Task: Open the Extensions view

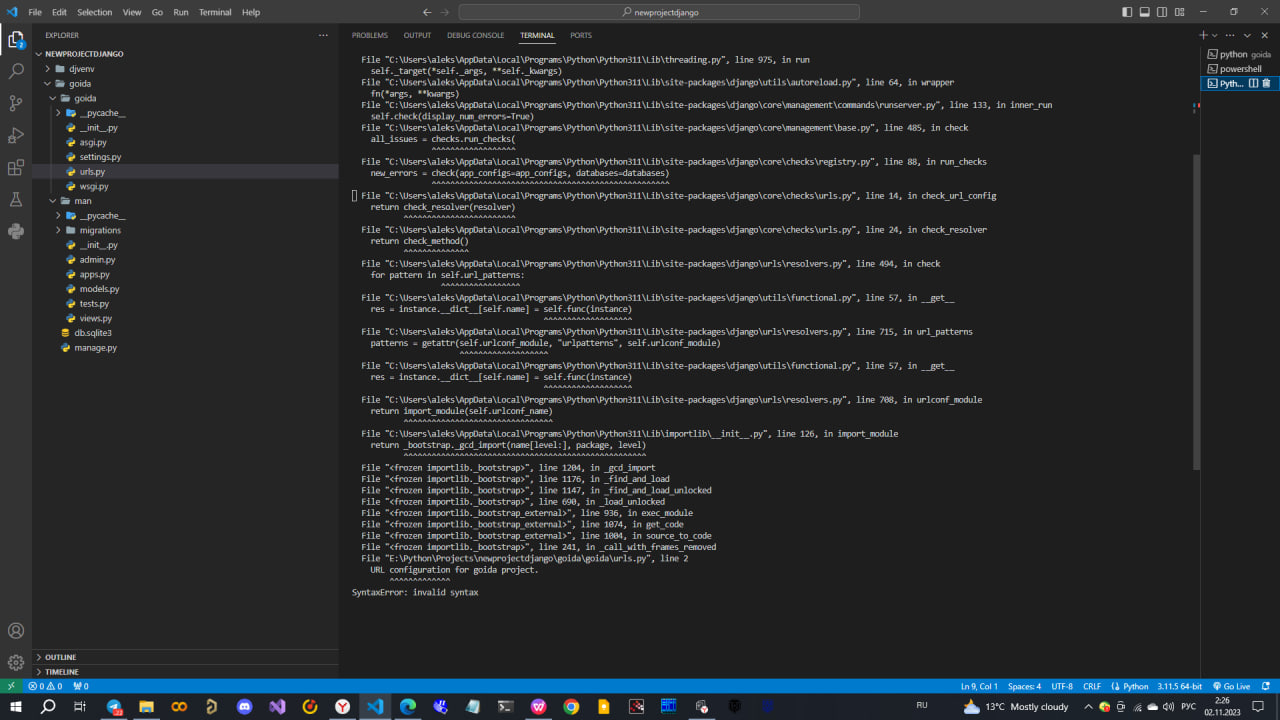Action: (16, 167)
